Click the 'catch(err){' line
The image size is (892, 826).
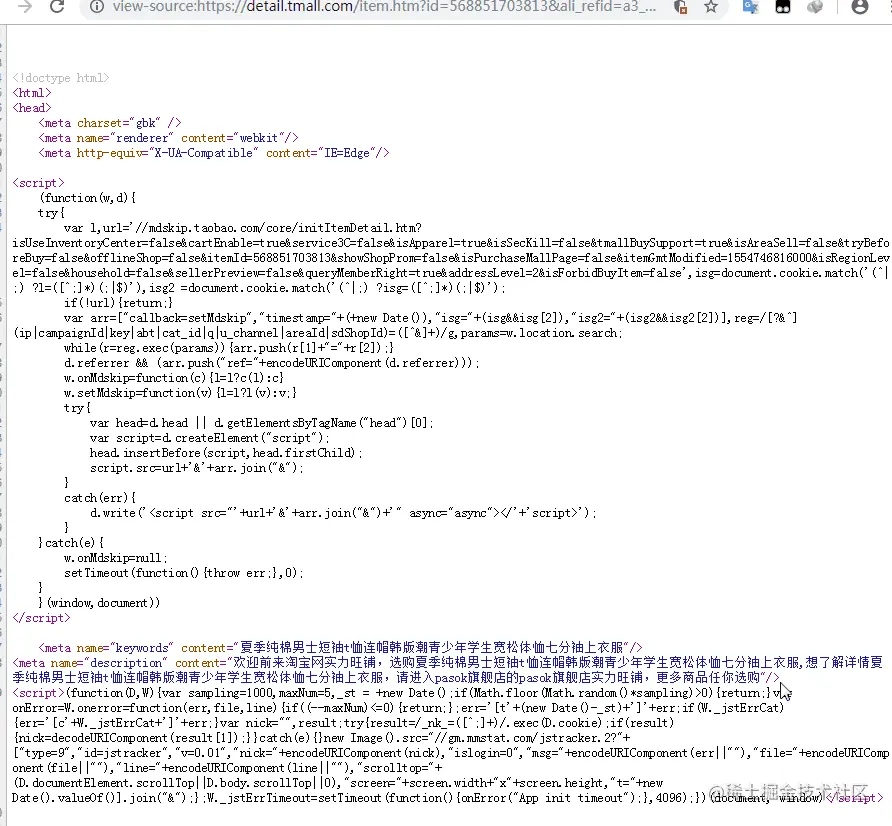click(100, 498)
